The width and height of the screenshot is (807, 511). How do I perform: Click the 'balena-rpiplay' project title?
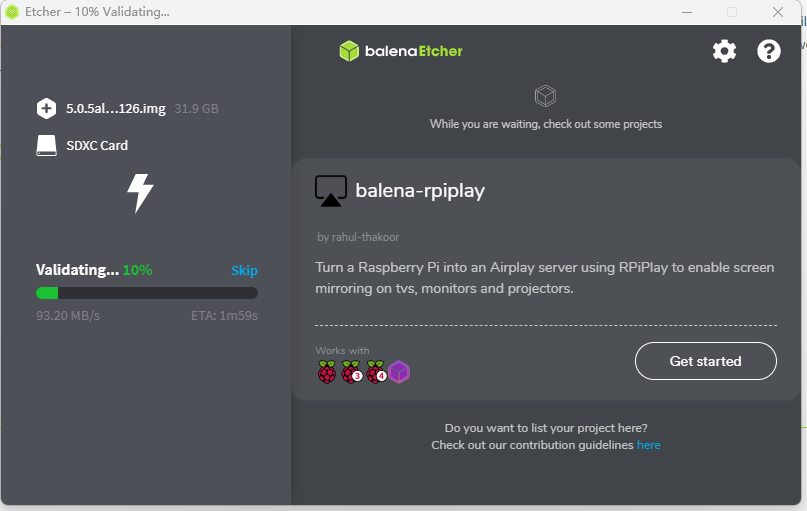420,191
